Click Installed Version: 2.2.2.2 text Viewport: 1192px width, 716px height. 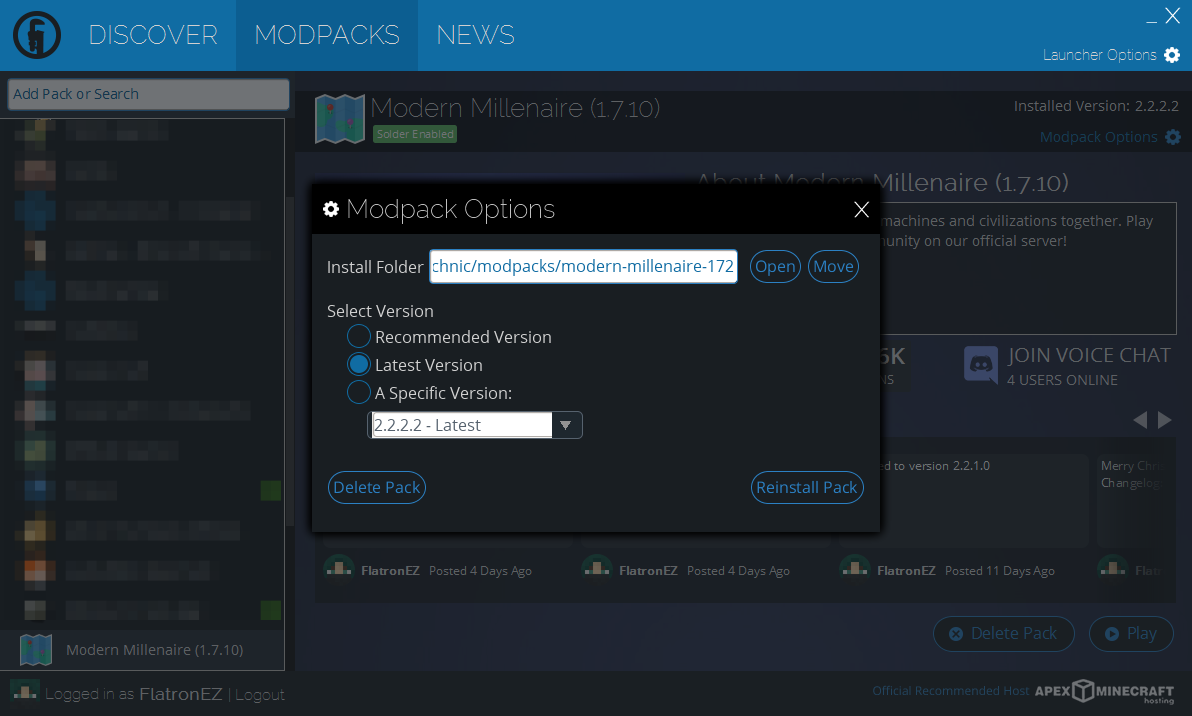pos(1096,106)
